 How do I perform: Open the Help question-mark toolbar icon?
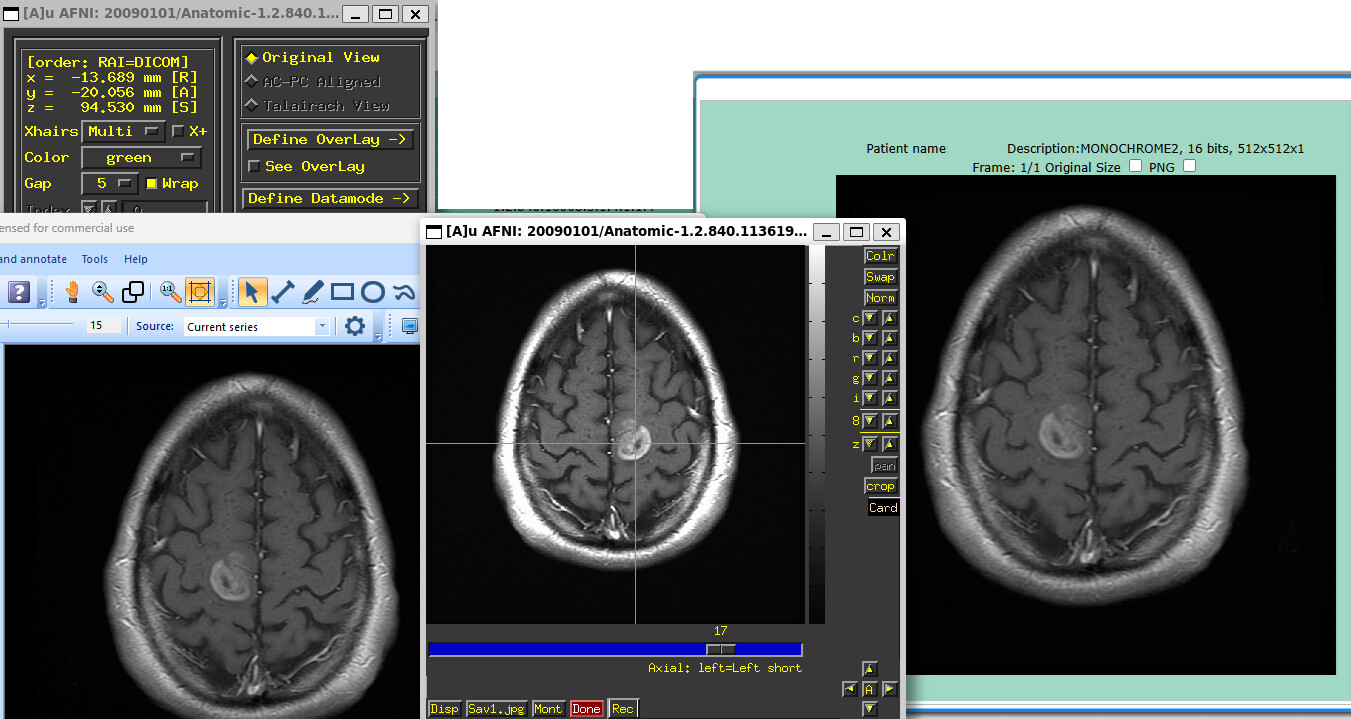coord(19,292)
